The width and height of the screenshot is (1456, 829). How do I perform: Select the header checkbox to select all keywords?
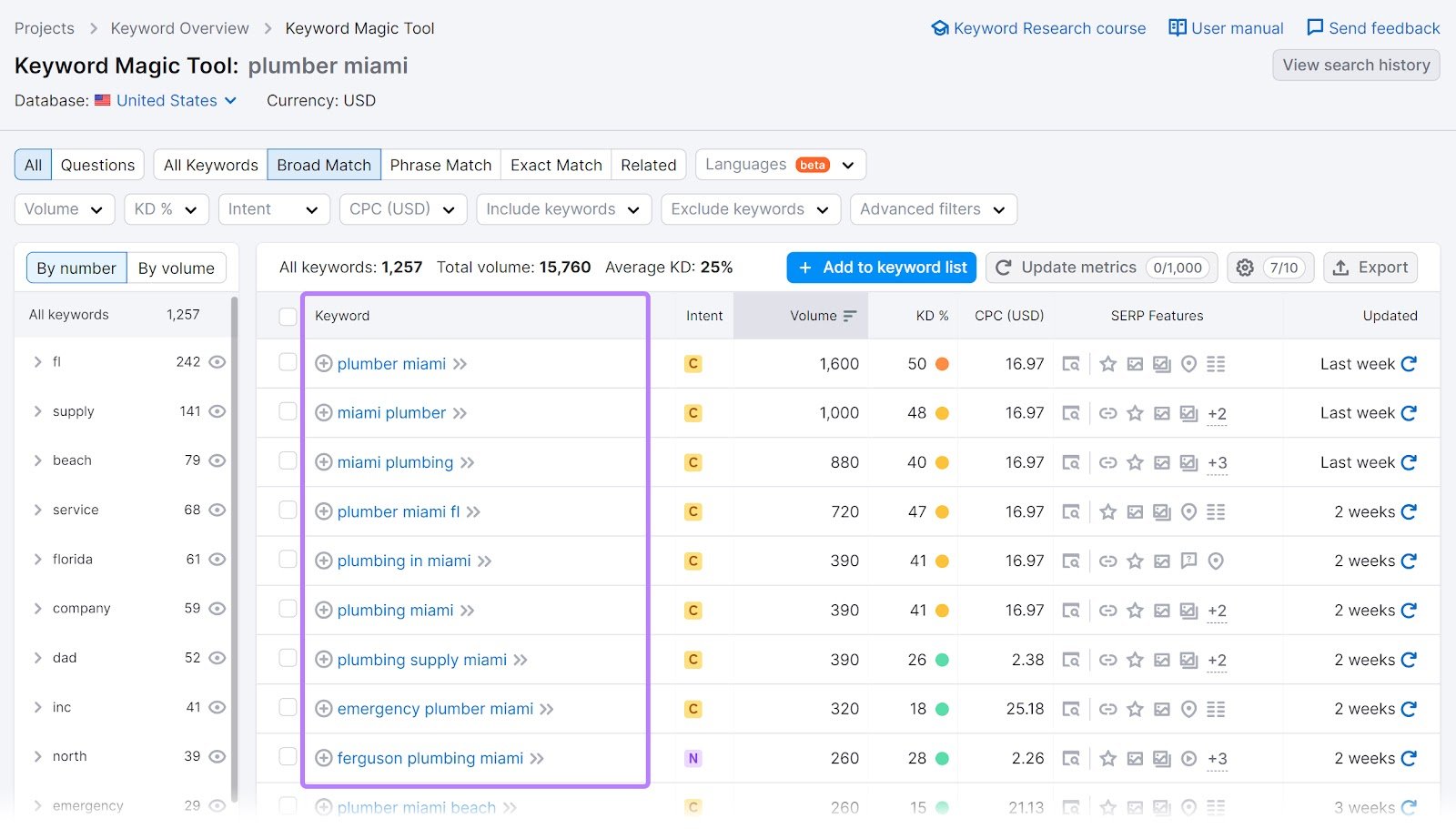288,316
